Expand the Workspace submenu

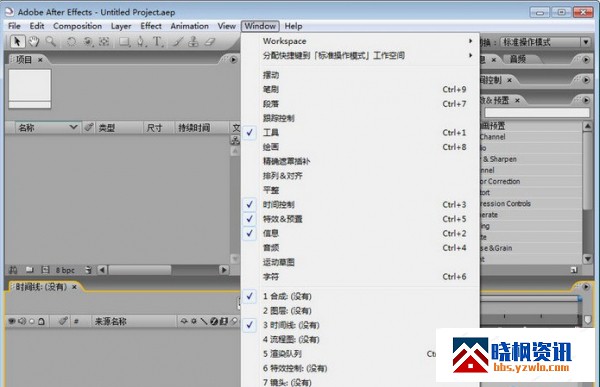(361, 41)
